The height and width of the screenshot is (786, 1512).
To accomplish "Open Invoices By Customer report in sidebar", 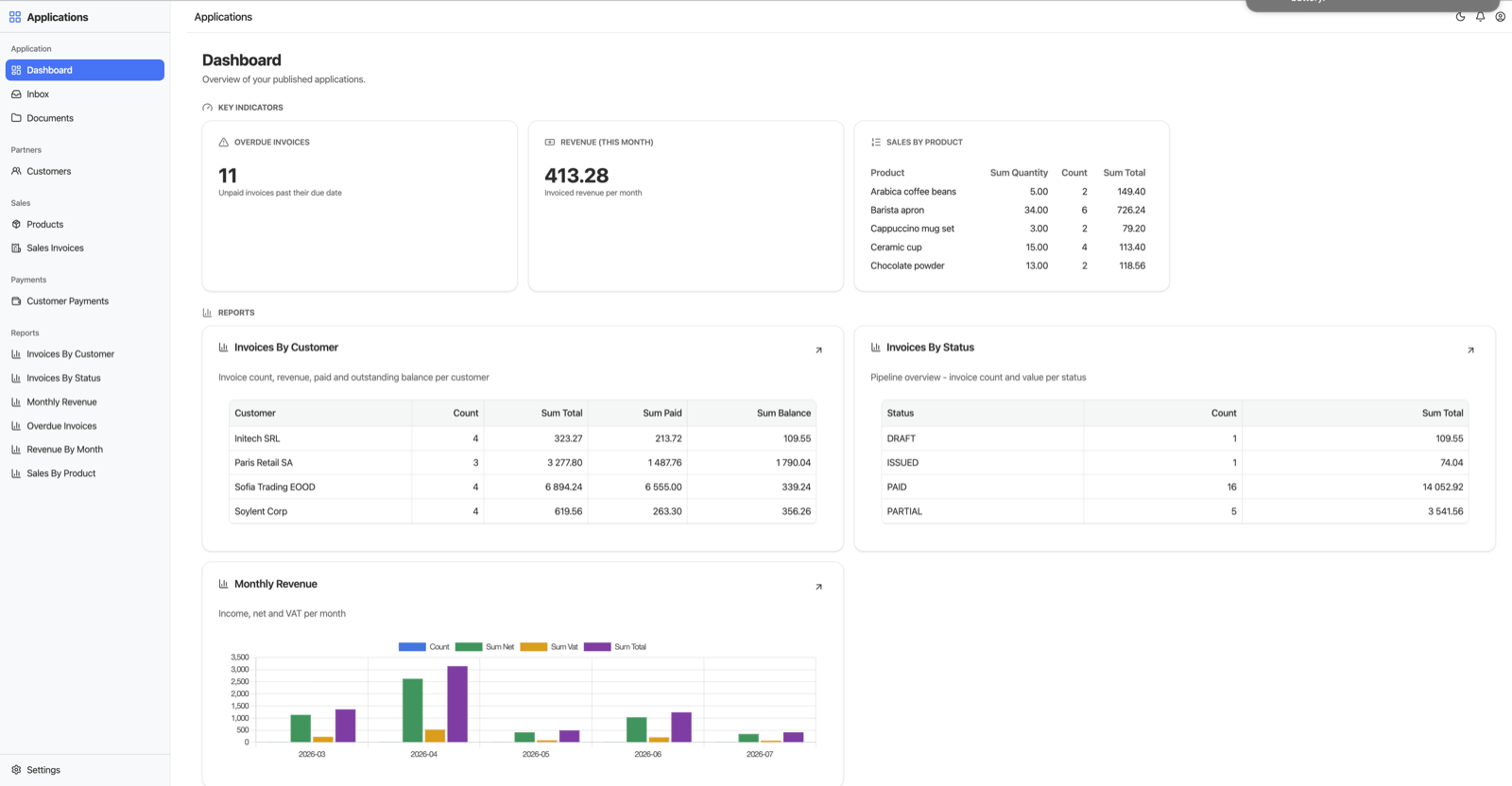I will click(85, 354).
